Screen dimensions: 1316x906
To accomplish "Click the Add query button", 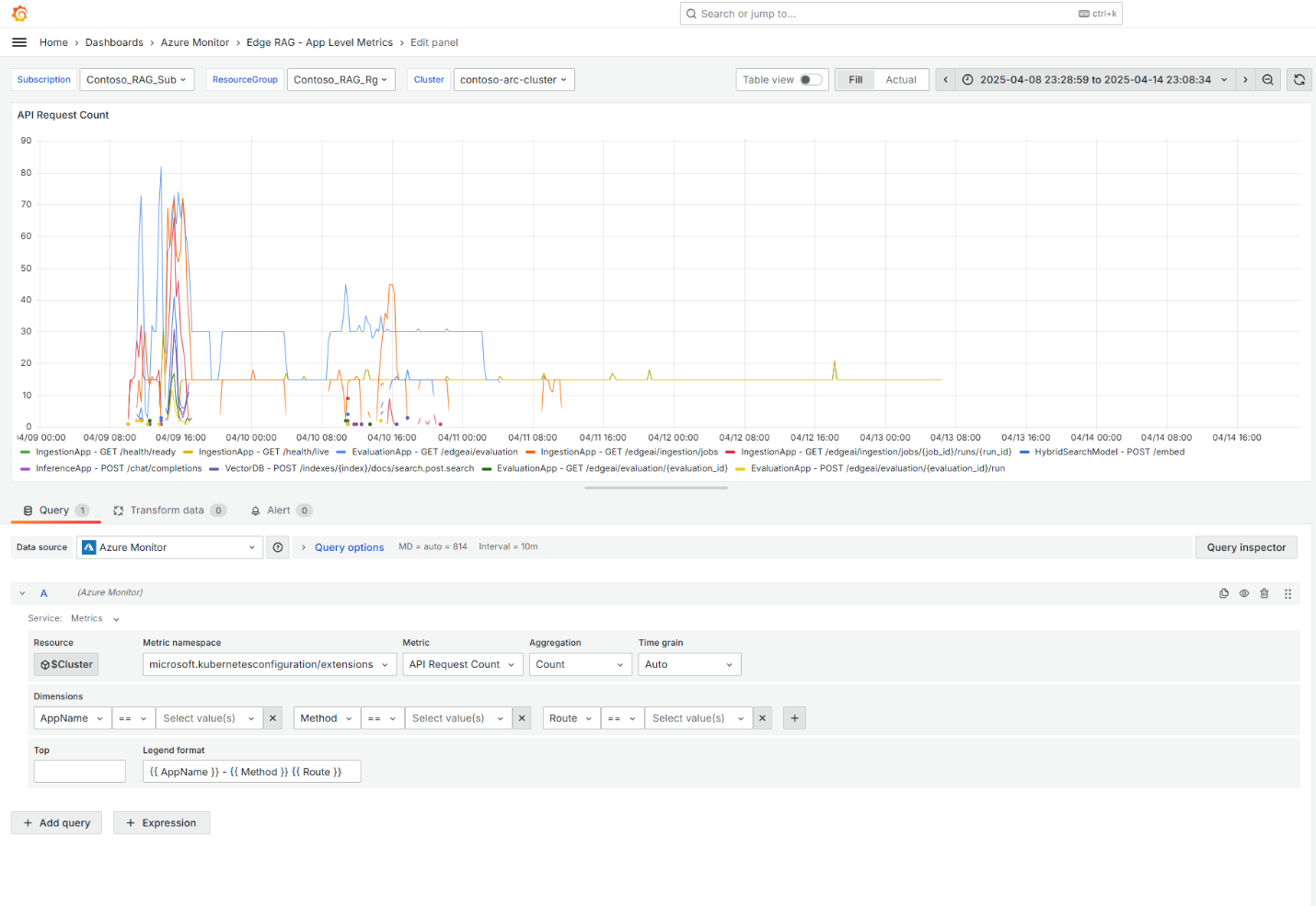I will [x=56, y=823].
